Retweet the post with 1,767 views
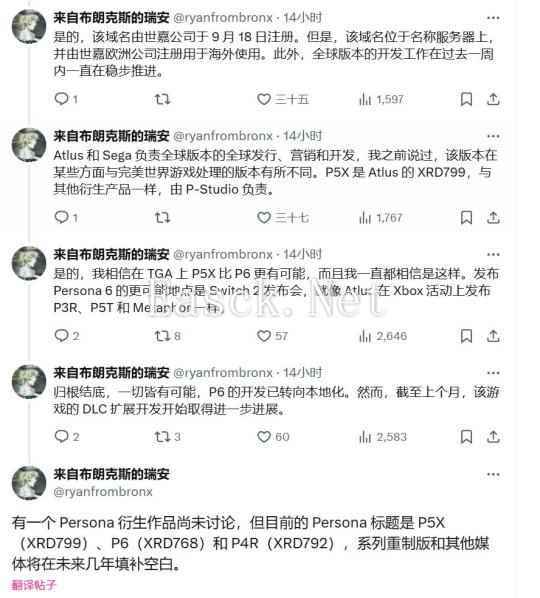This screenshot has width=540, height=598. tap(162, 218)
